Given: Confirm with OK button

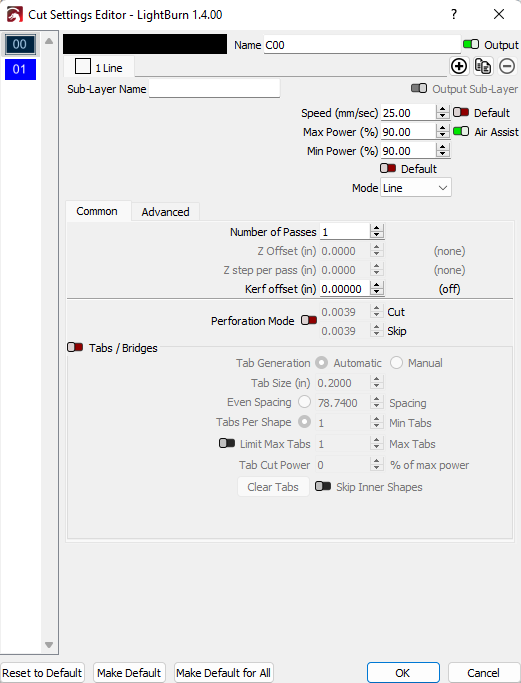Looking at the screenshot, I should (x=403, y=673).
